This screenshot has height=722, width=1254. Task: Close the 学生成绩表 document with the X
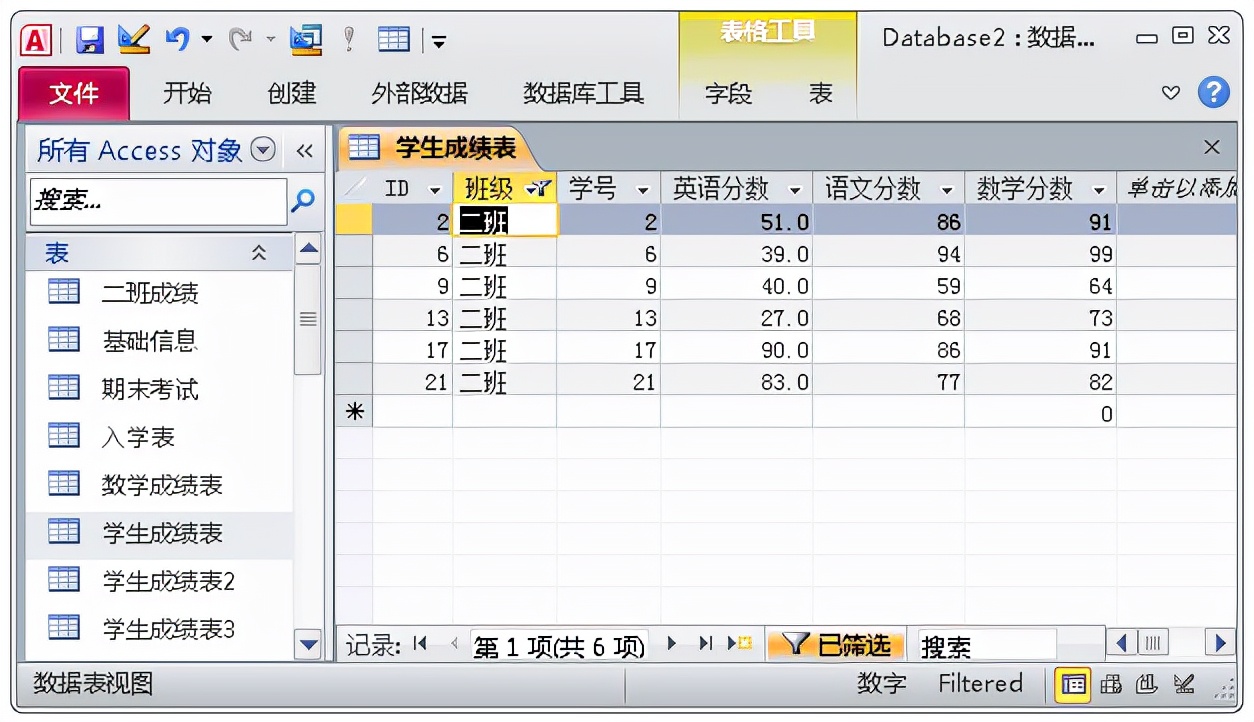tap(1212, 148)
